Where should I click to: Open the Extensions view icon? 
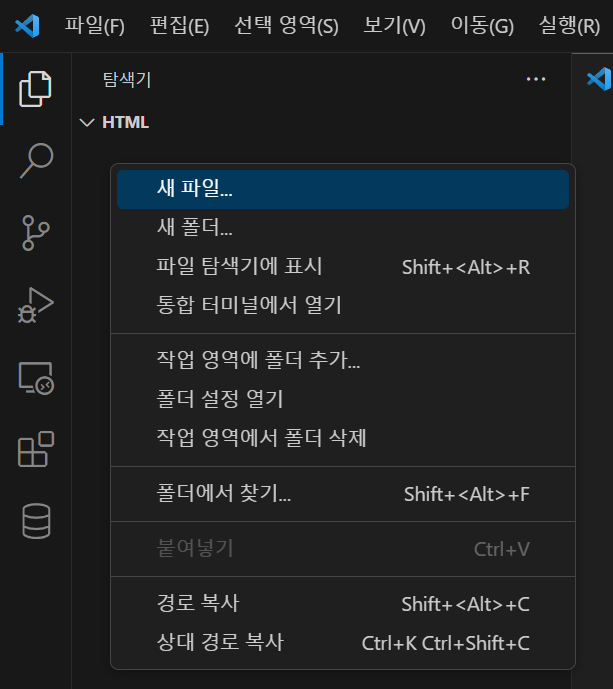36,449
